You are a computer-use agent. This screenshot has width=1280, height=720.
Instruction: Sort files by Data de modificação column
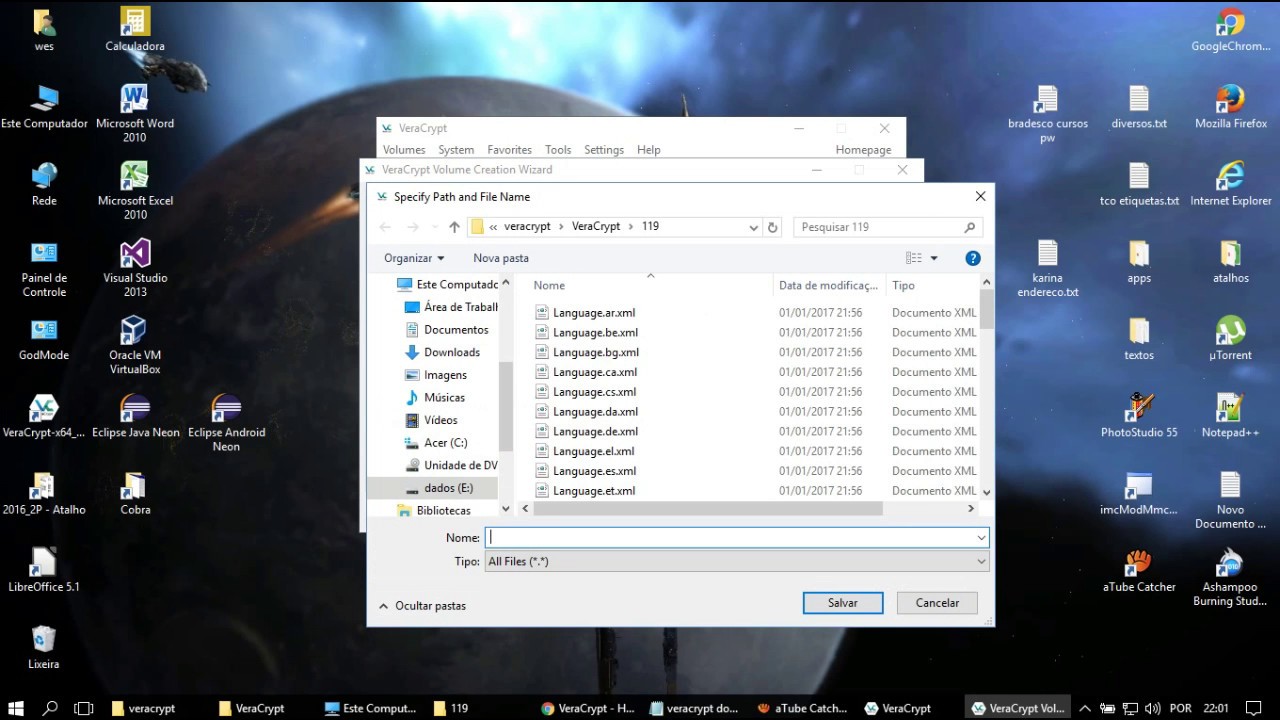click(829, 285)
